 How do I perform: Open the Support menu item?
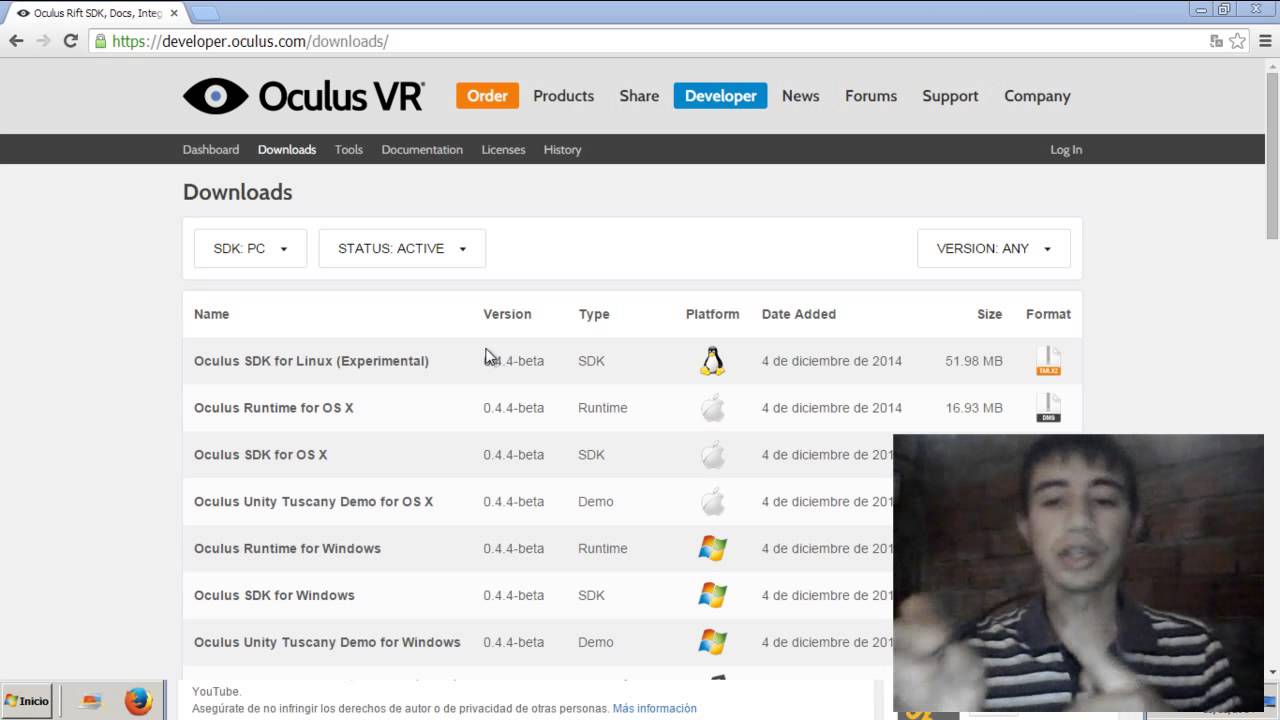point(950,96)
